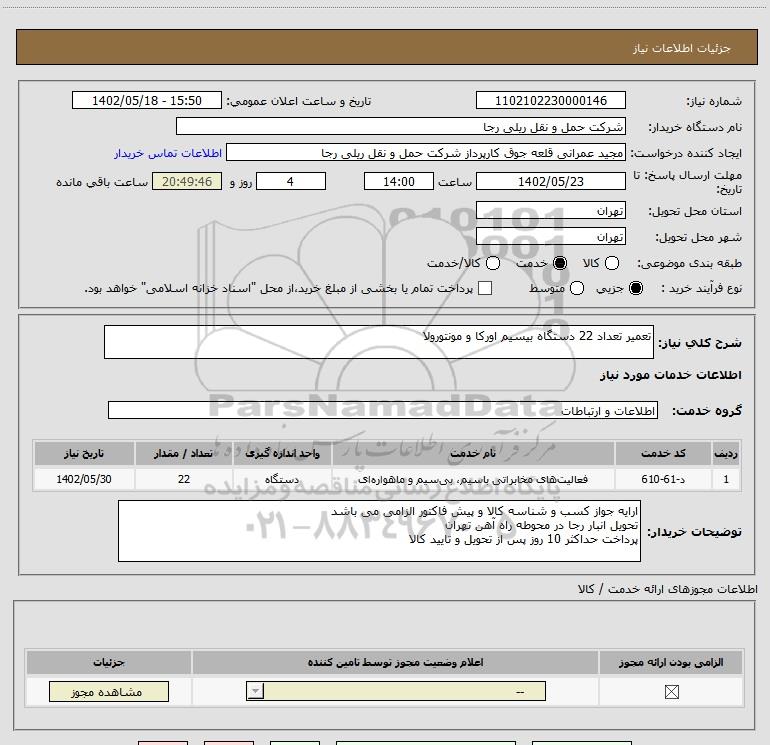
Task: Click the ردیف column header
Action: point(726,453)
